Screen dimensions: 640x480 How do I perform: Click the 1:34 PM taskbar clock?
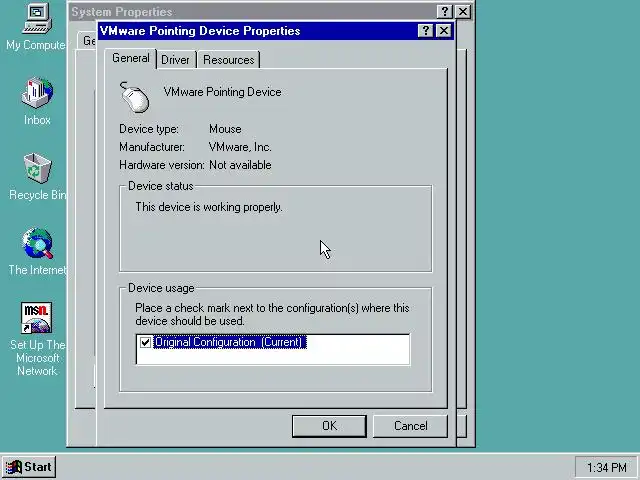[607, 467]
